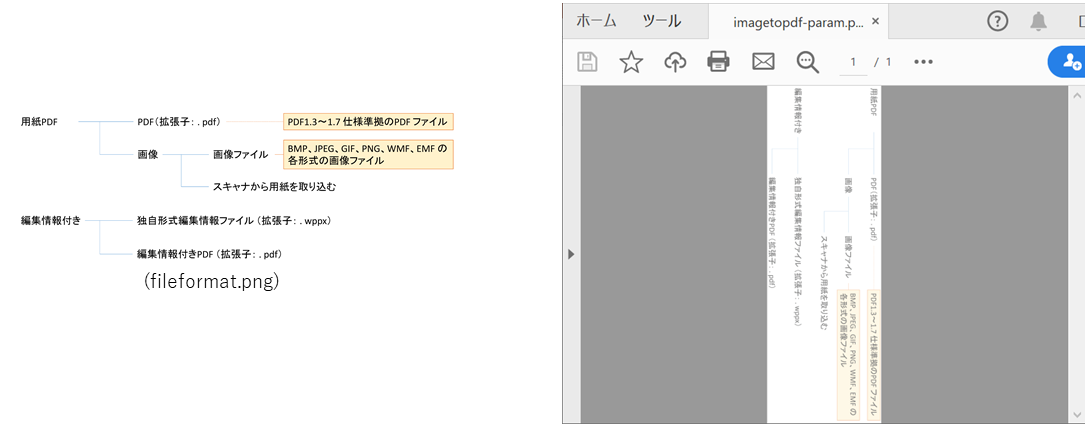Upload file with the cloud icon
Screen dimensions: 1090x427
tap(675, 62)
